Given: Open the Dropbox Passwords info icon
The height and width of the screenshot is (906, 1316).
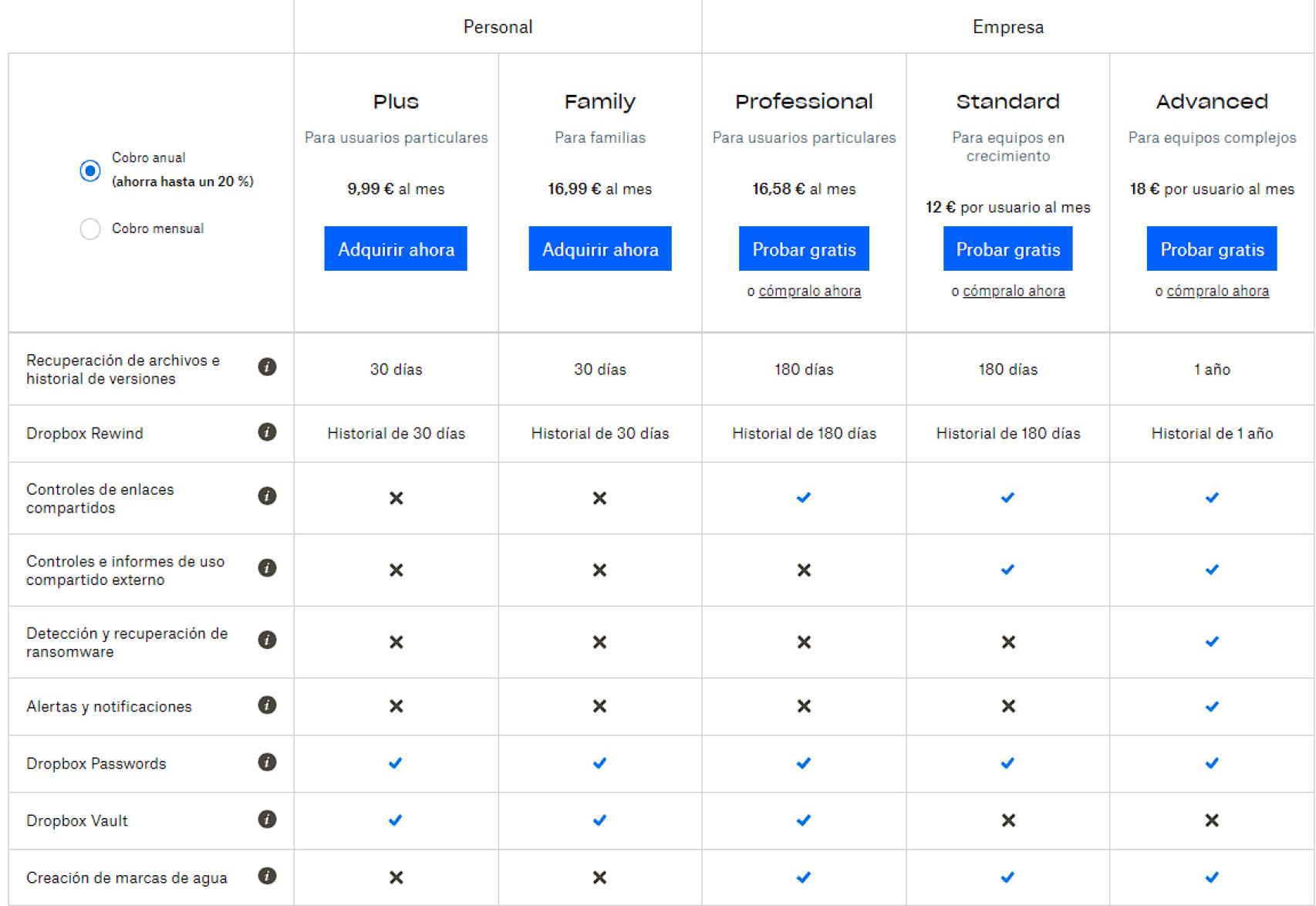Looking at the screenshot, I should [267, 763].
